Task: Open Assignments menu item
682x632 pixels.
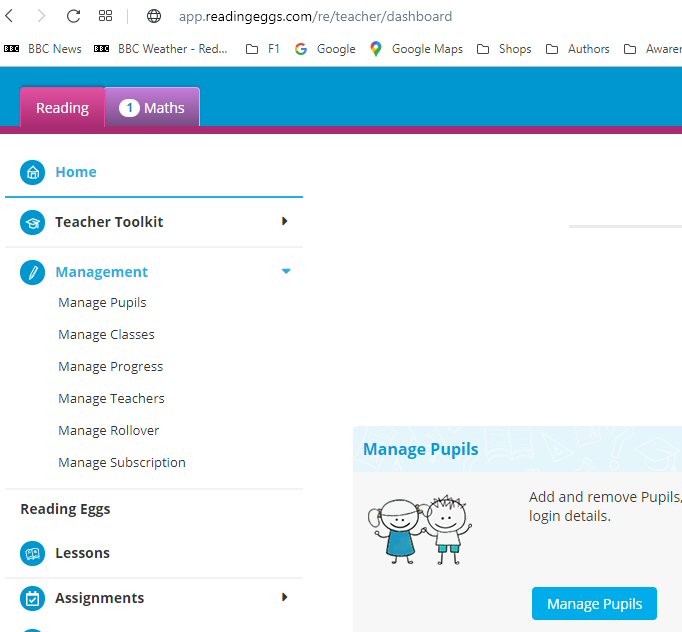Action: pos(99,598)
